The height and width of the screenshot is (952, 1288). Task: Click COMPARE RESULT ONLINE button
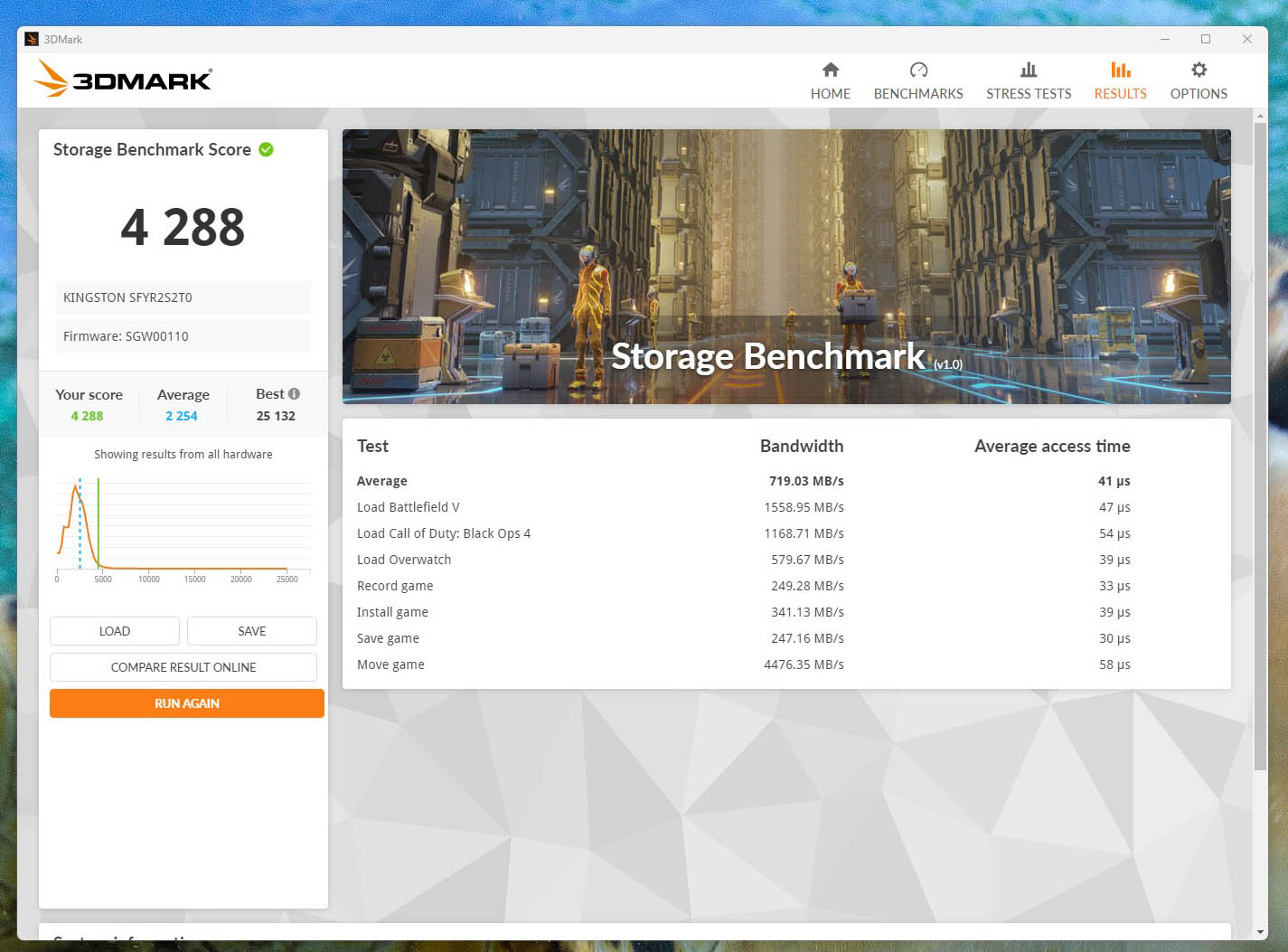(183, 667)
